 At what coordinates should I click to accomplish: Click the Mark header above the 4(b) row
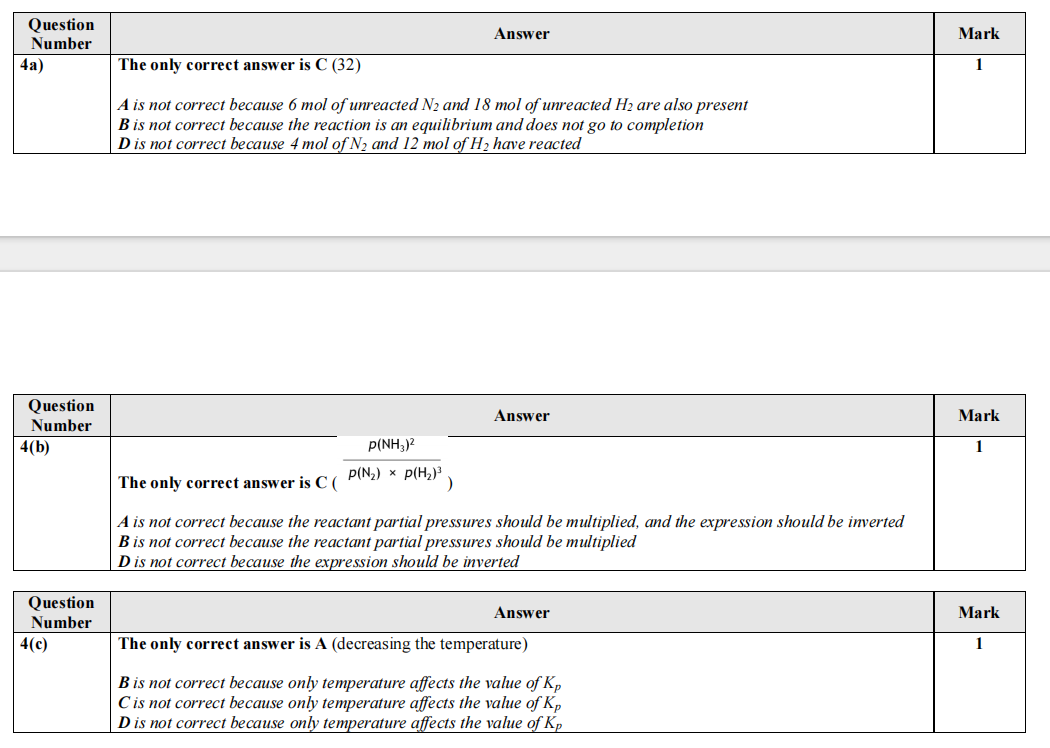tap(978, 416)
